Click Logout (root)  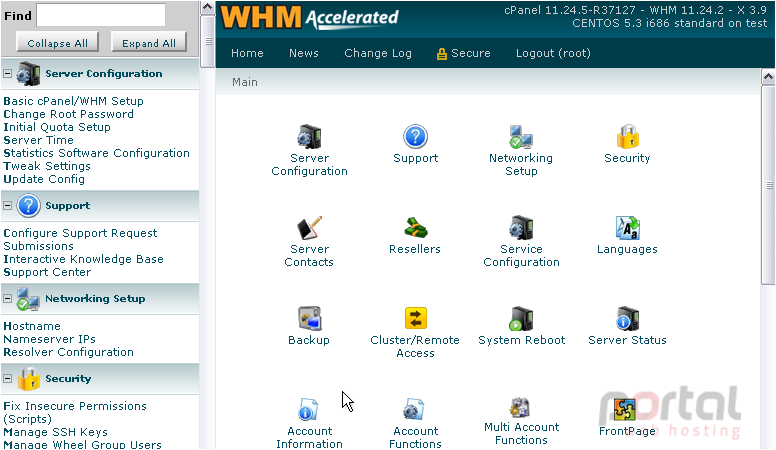point(553,53)
